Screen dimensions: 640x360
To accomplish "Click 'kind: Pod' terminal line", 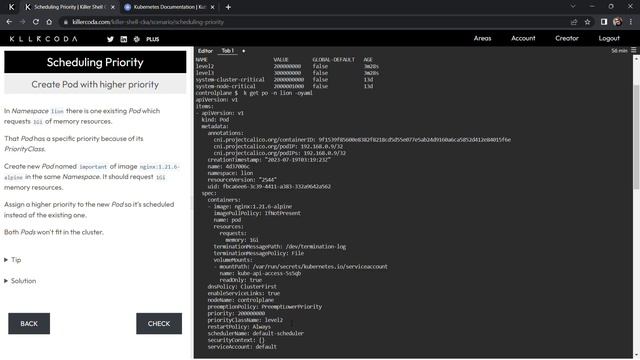I will [x=215, y=120].
